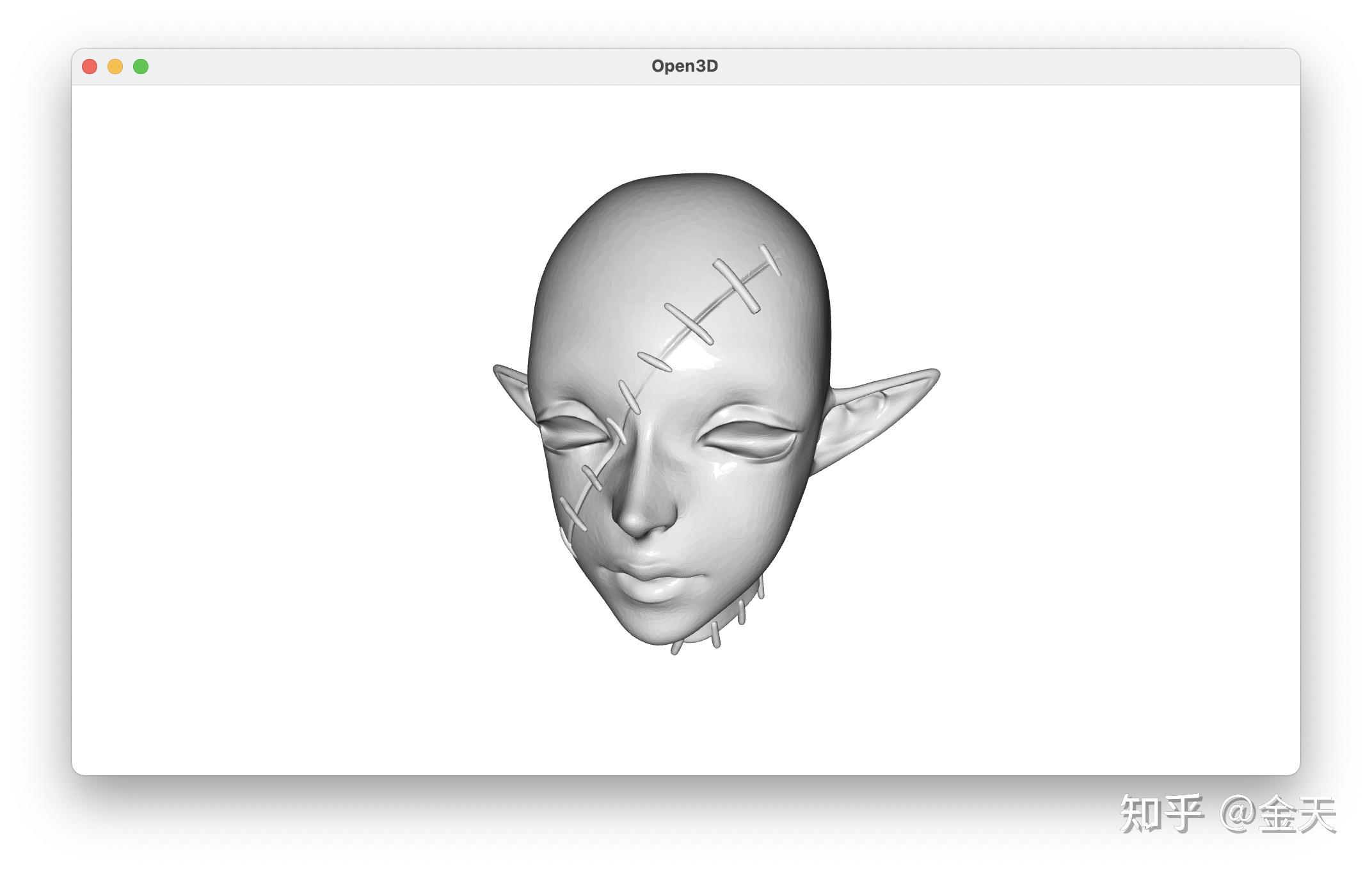Click the red close button
The image size is (1372, 870).
point(91,66)
